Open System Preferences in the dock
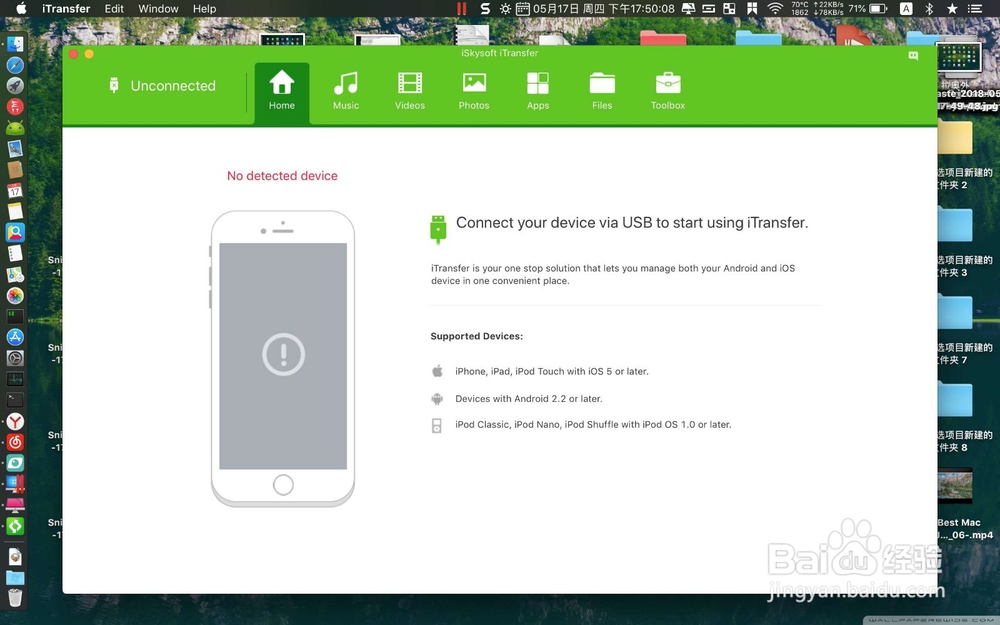The width and height of the screenshot is (1000, 625). (x=15, y=358)
